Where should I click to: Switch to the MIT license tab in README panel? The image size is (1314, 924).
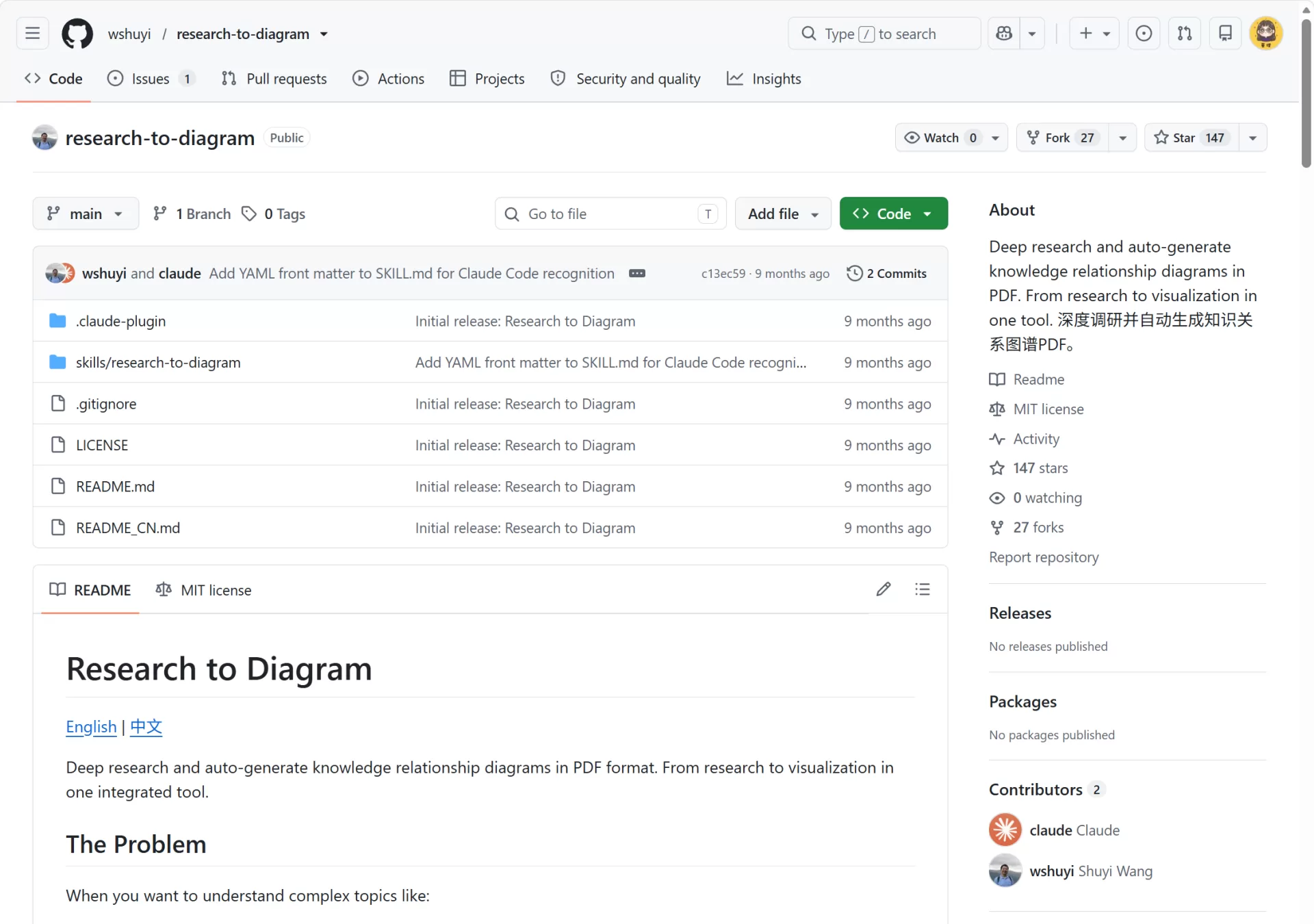pyautogui.click(x=203, y=589)
